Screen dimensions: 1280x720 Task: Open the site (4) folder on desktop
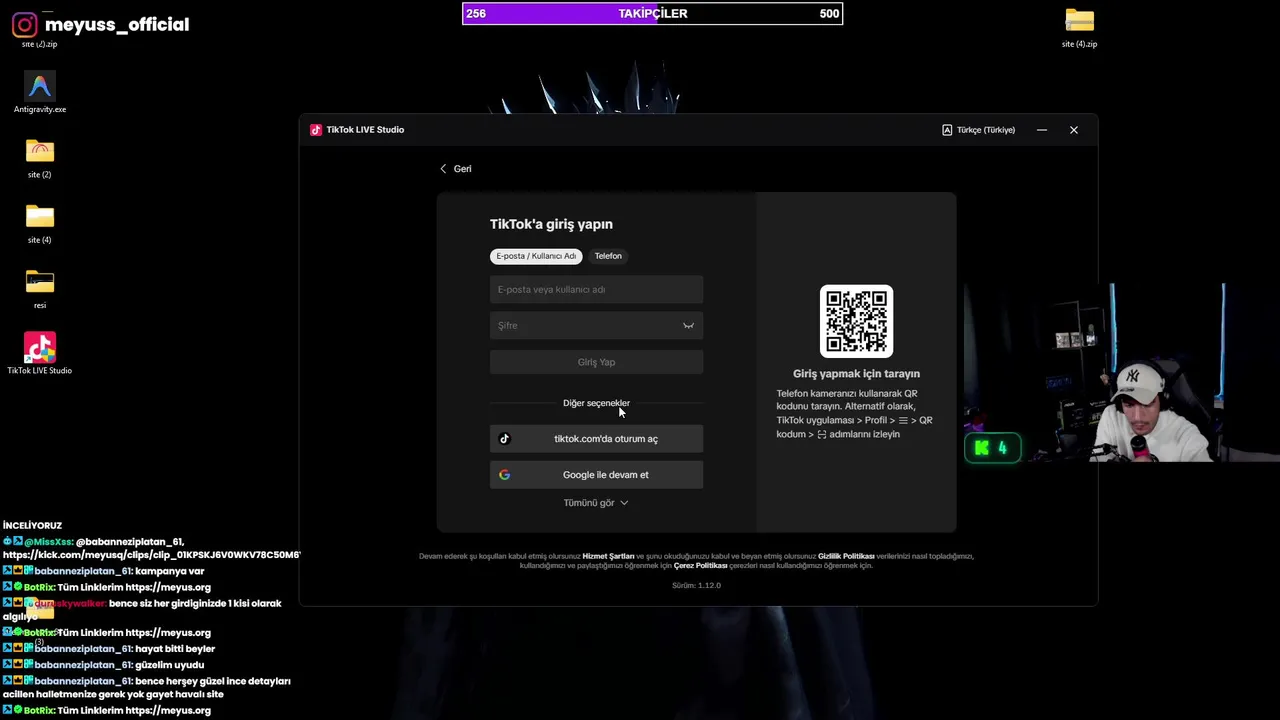40,223
